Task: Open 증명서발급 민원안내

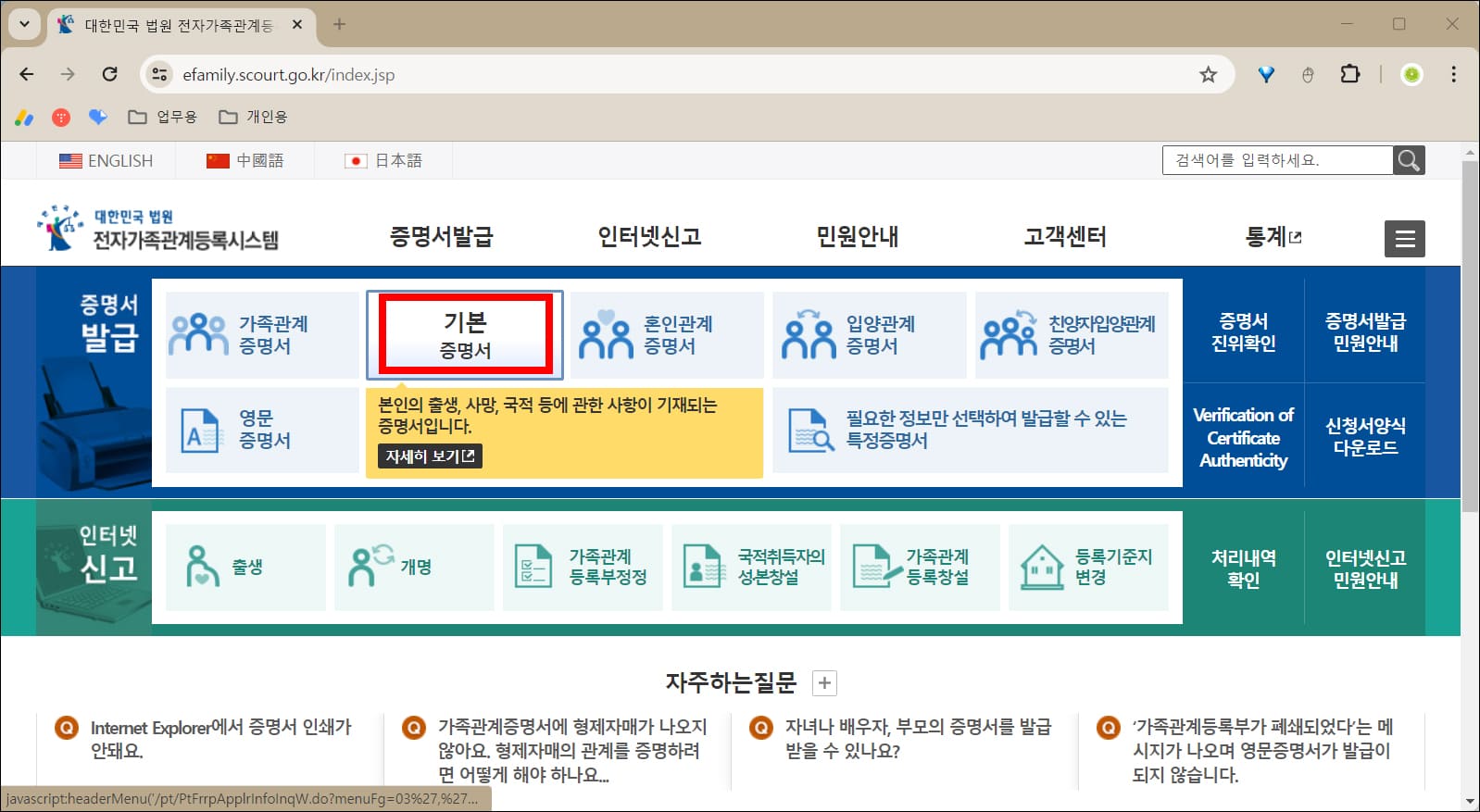Action: click(1365, 331)
